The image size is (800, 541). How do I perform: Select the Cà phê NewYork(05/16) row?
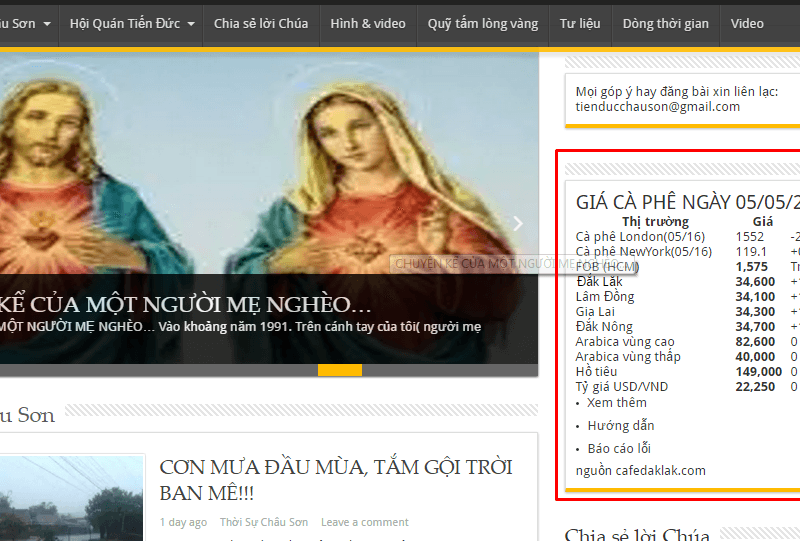tap(687, 252)
